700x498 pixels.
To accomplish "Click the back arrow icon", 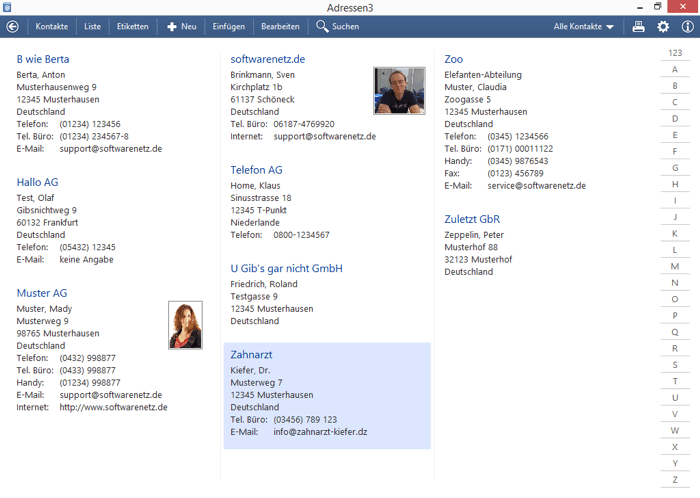I will point(12,26).
